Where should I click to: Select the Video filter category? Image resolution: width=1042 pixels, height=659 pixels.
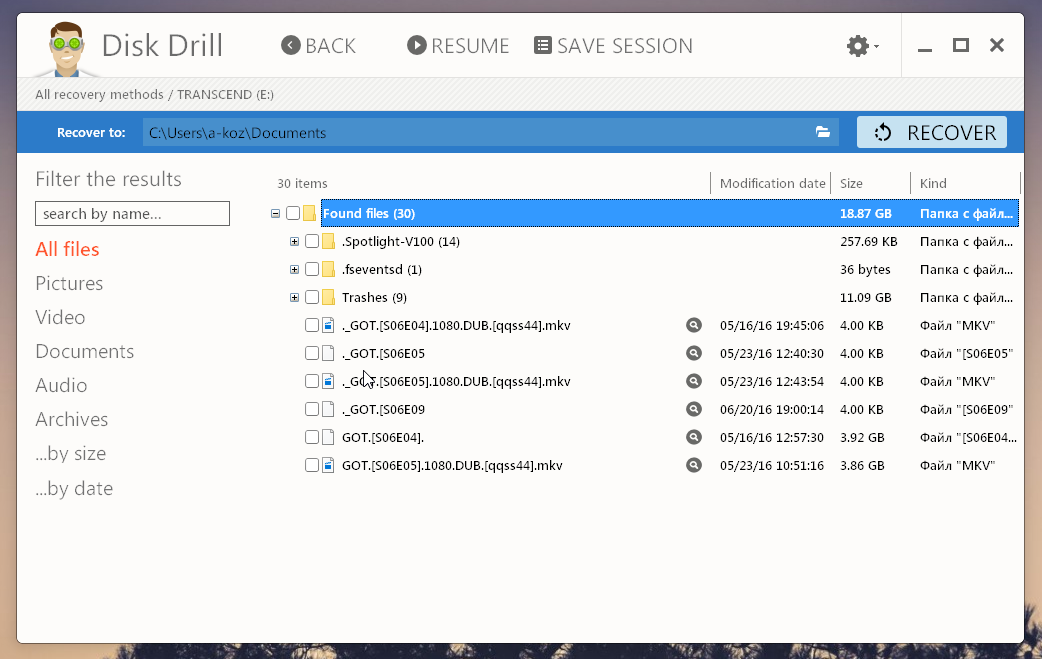(x=60, y=317)
